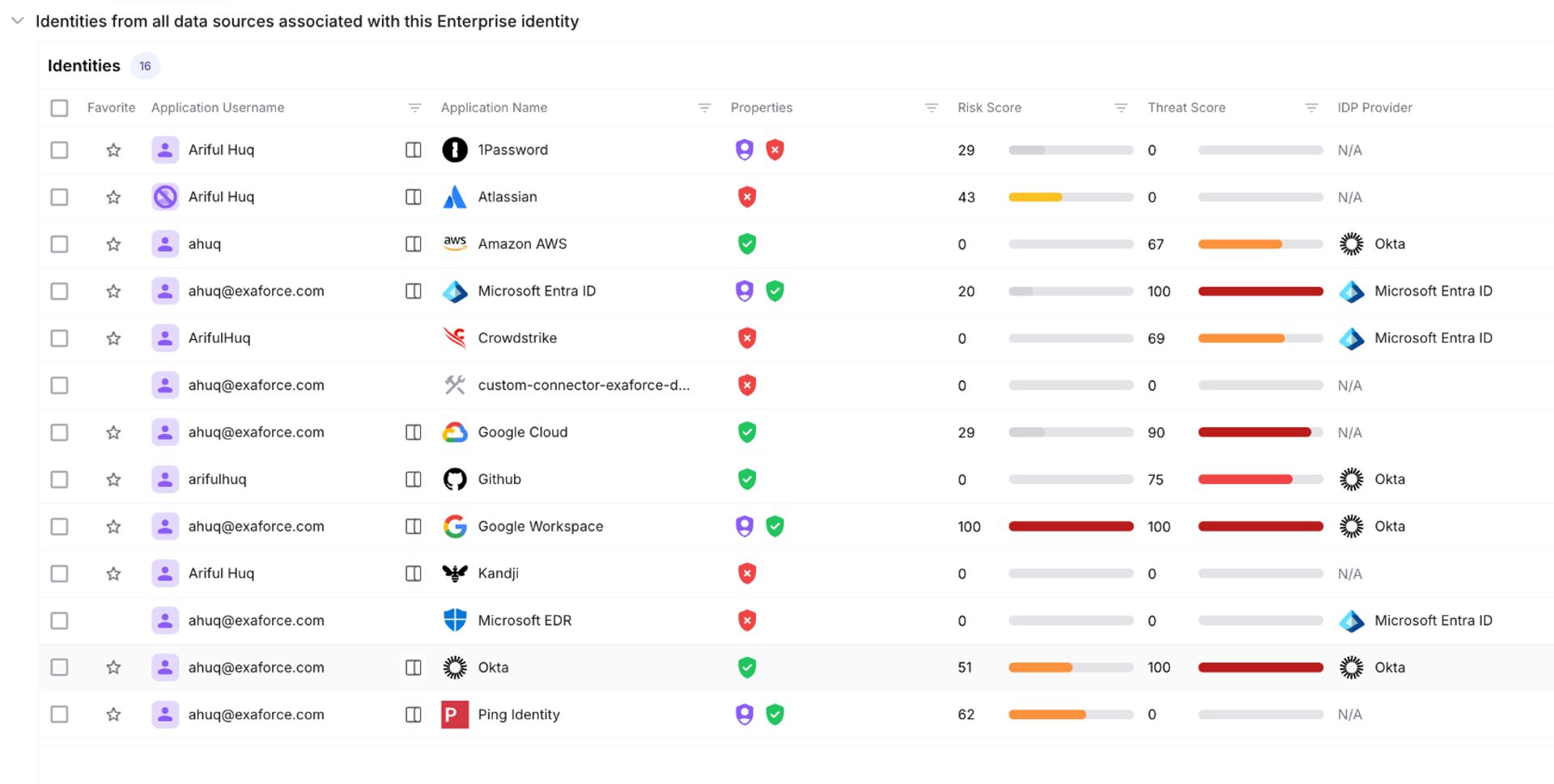Click the Kandji bee logo

tap(455, 573)
